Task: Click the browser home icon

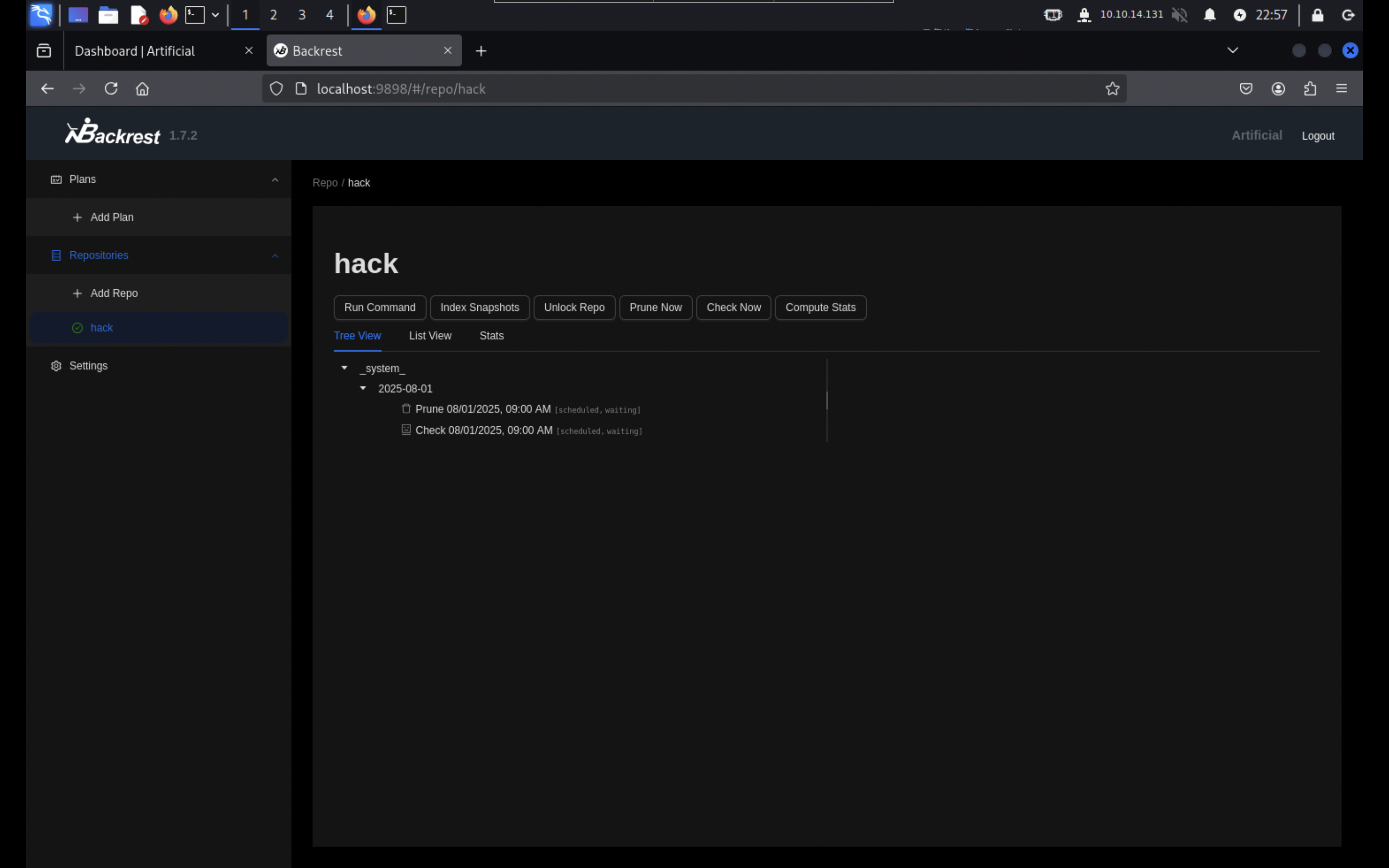Action: click(142, 88)
